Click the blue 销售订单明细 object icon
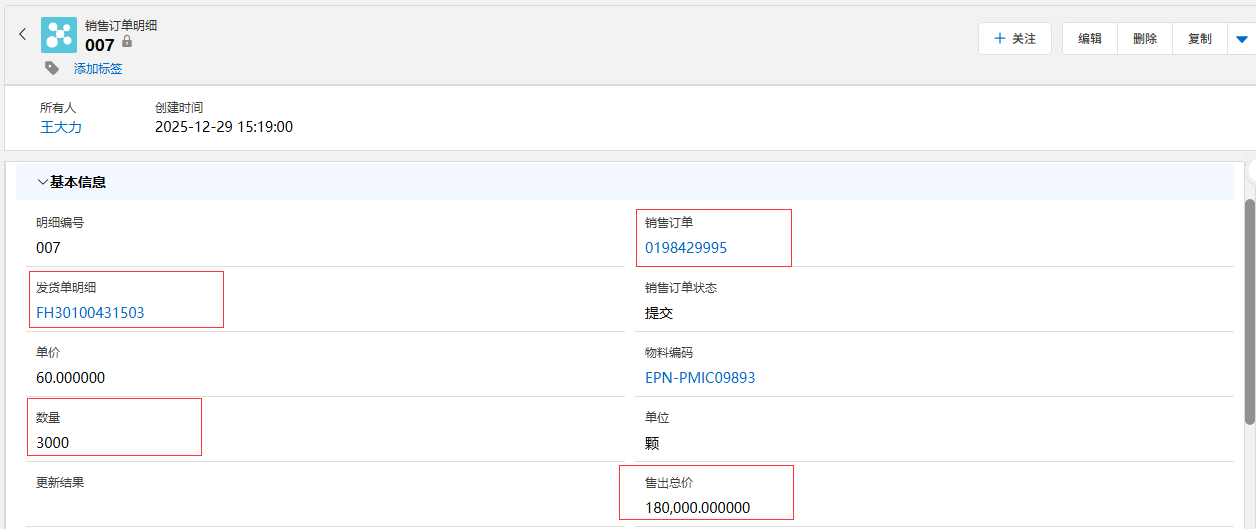 click(59, 35)
